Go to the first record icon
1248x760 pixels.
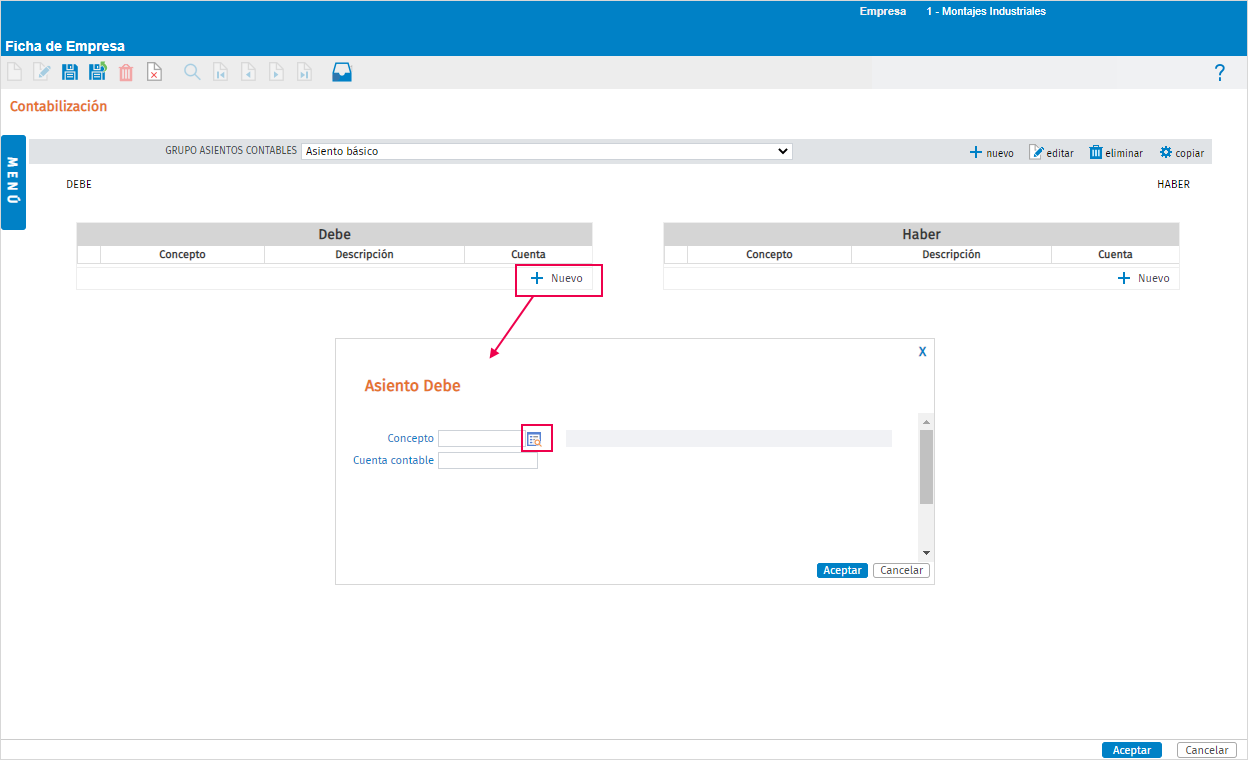coord(221,72)
